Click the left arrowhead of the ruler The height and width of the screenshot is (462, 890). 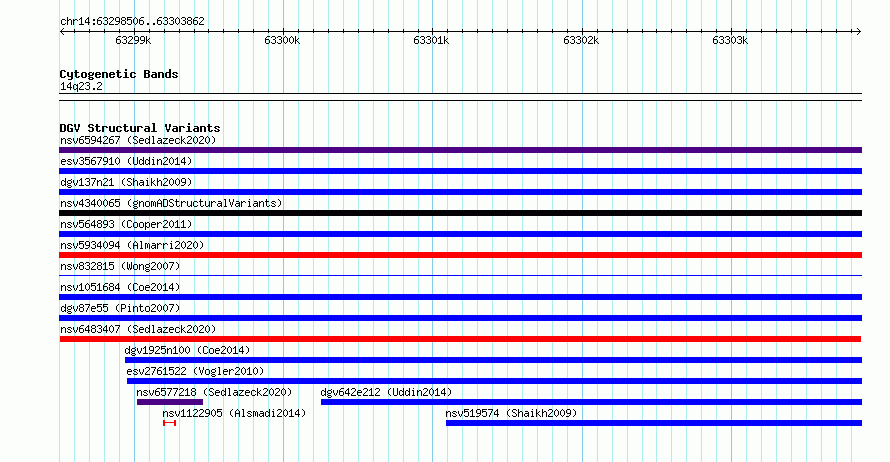click(x=62, y=31)
